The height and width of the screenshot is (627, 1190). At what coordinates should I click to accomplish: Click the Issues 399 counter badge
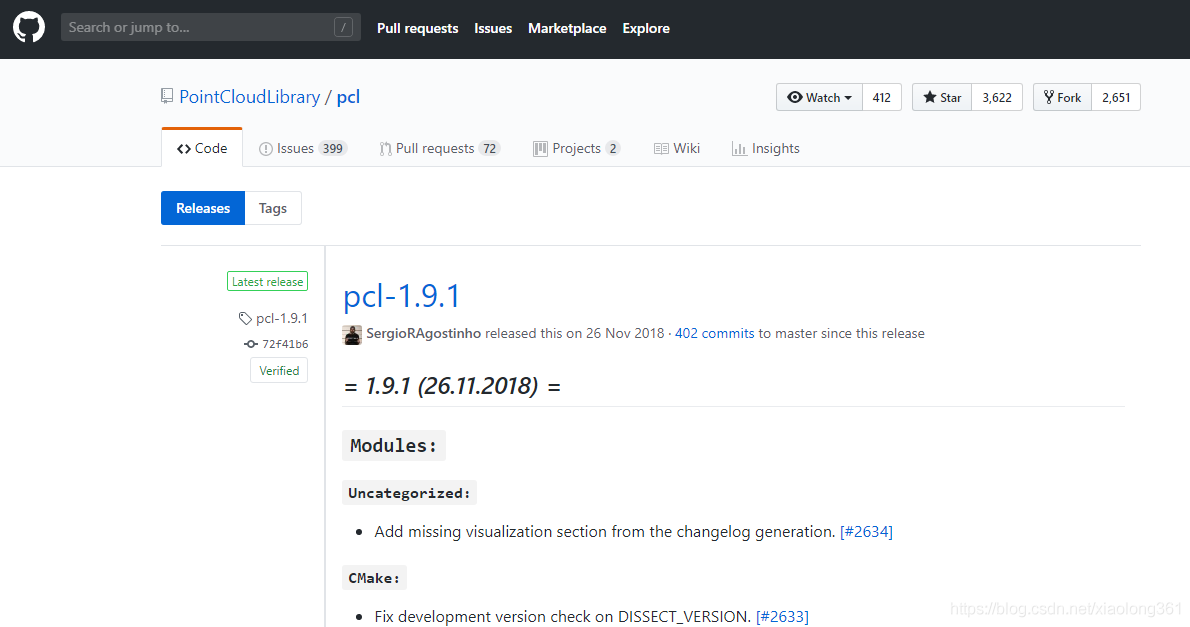[x=332, y=149]
